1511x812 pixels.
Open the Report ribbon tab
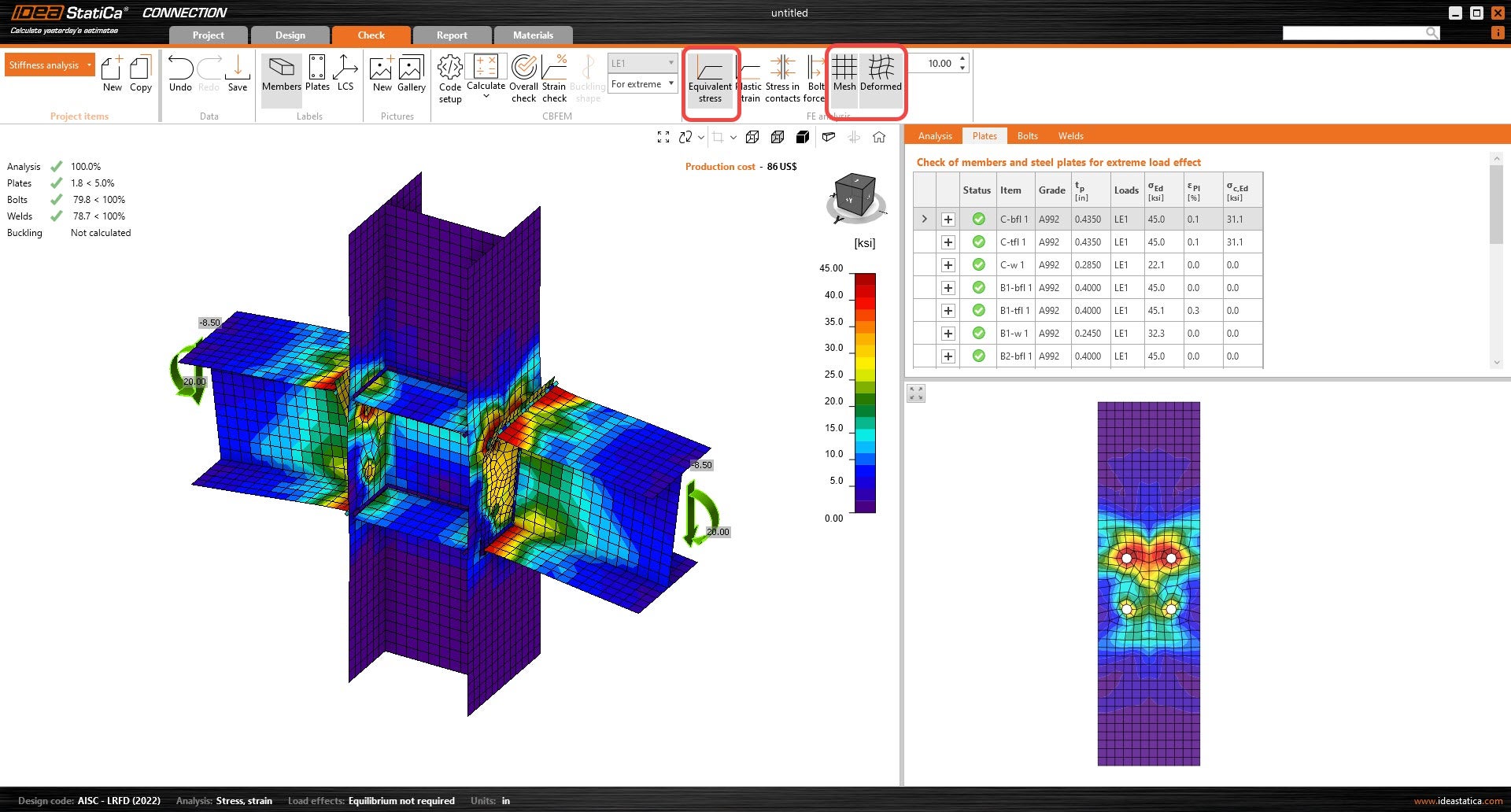(452, 35)
